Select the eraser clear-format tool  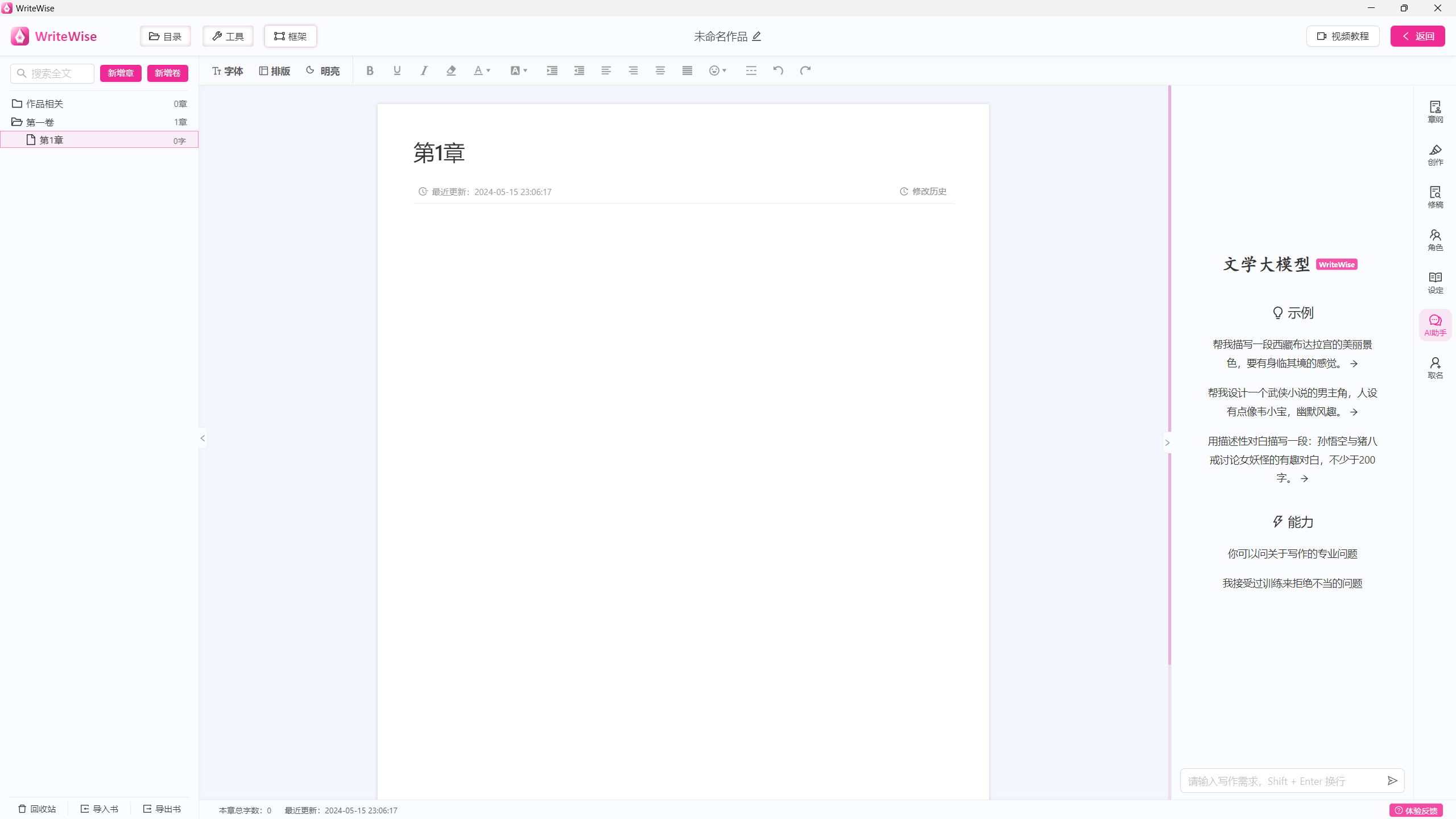pyautogui.click(x=451, y=71)
